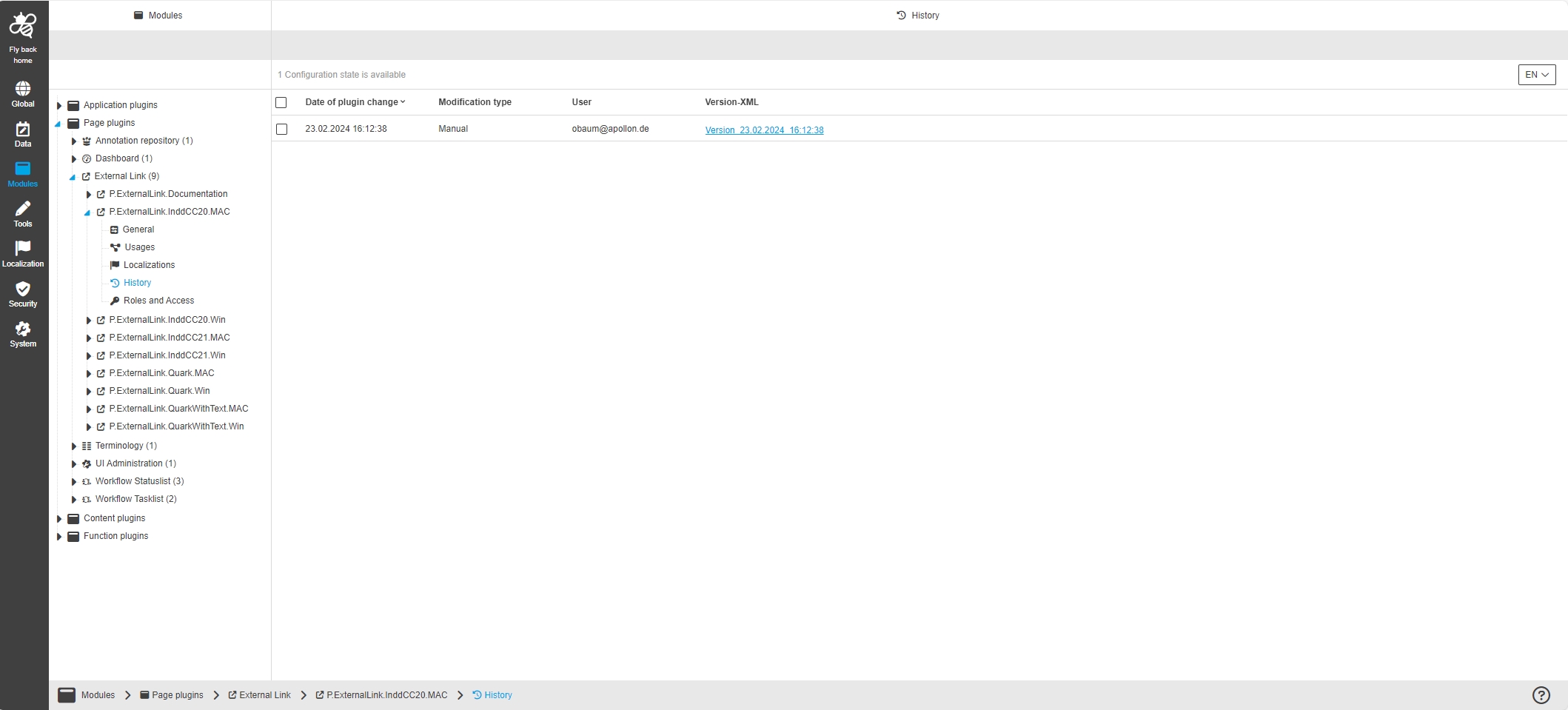Image resolution: width=1568 pixels, height=710 pixels.
Task: Click the Usages node icon
Action: [x=115, y=247]
